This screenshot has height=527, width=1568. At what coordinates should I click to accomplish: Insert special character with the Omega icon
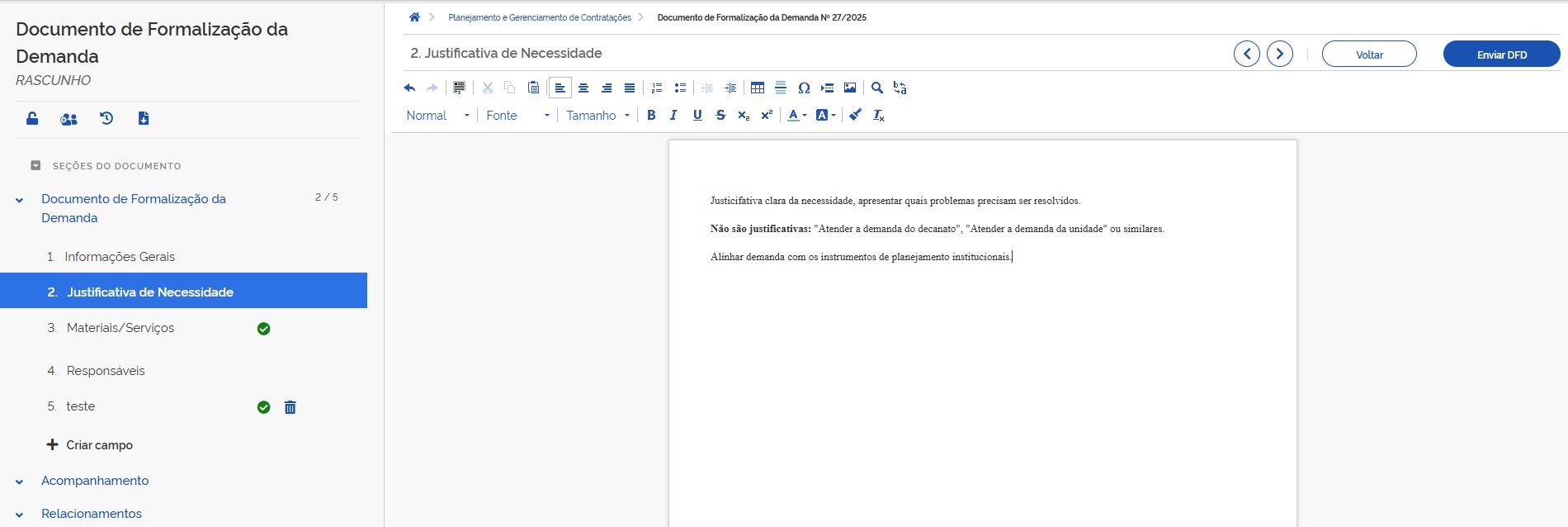pos(804,88)
